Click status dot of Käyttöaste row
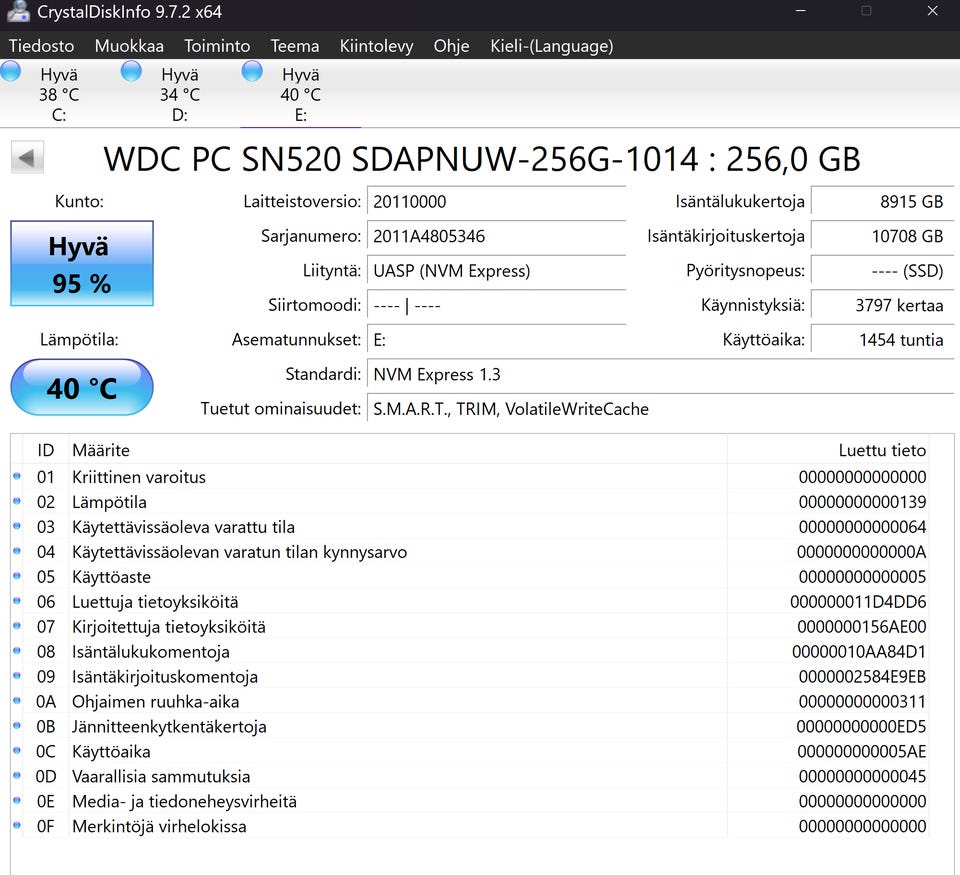The width and height of the screenshot is (960, 875). [17, 576]
